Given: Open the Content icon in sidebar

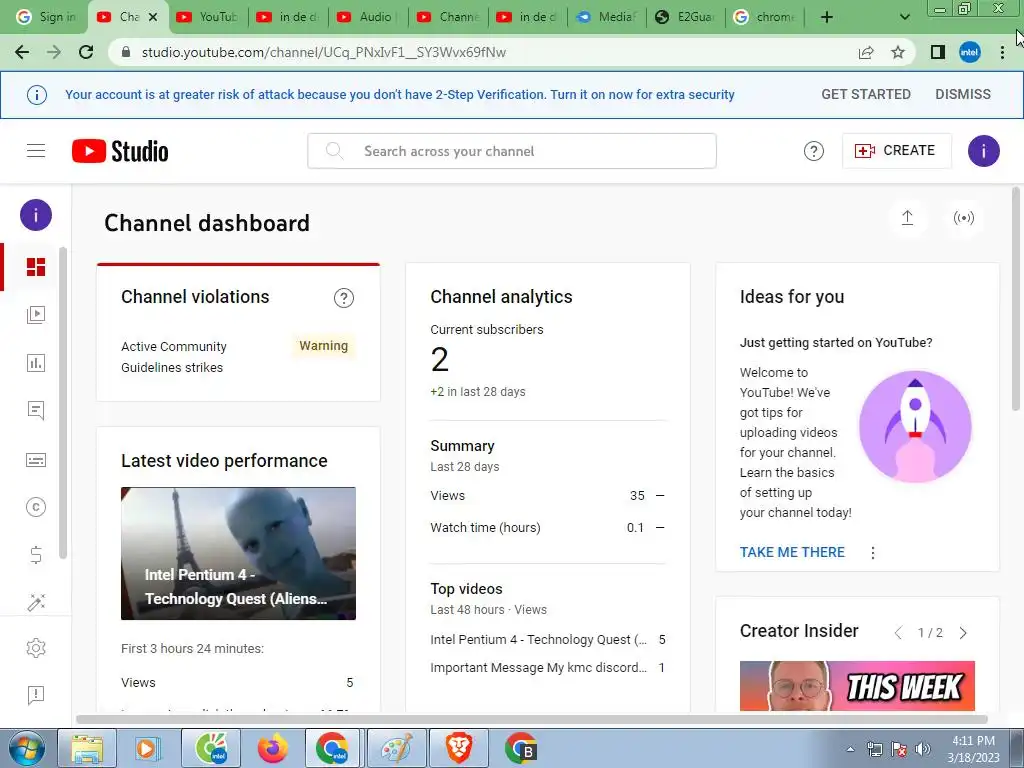Looking at the screenshot, I should click(x=36, y=315).
